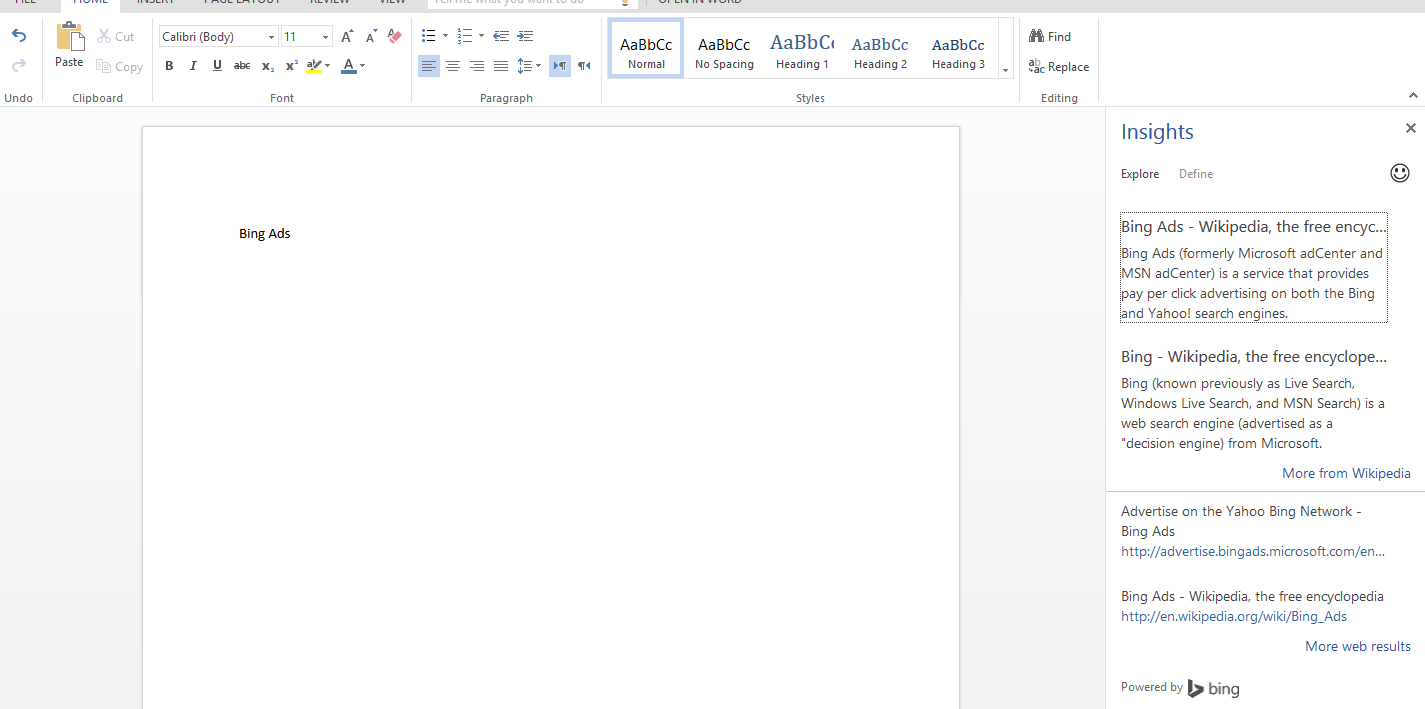Toggle underline formatting

pyautogui.click(x=217, y=66)
